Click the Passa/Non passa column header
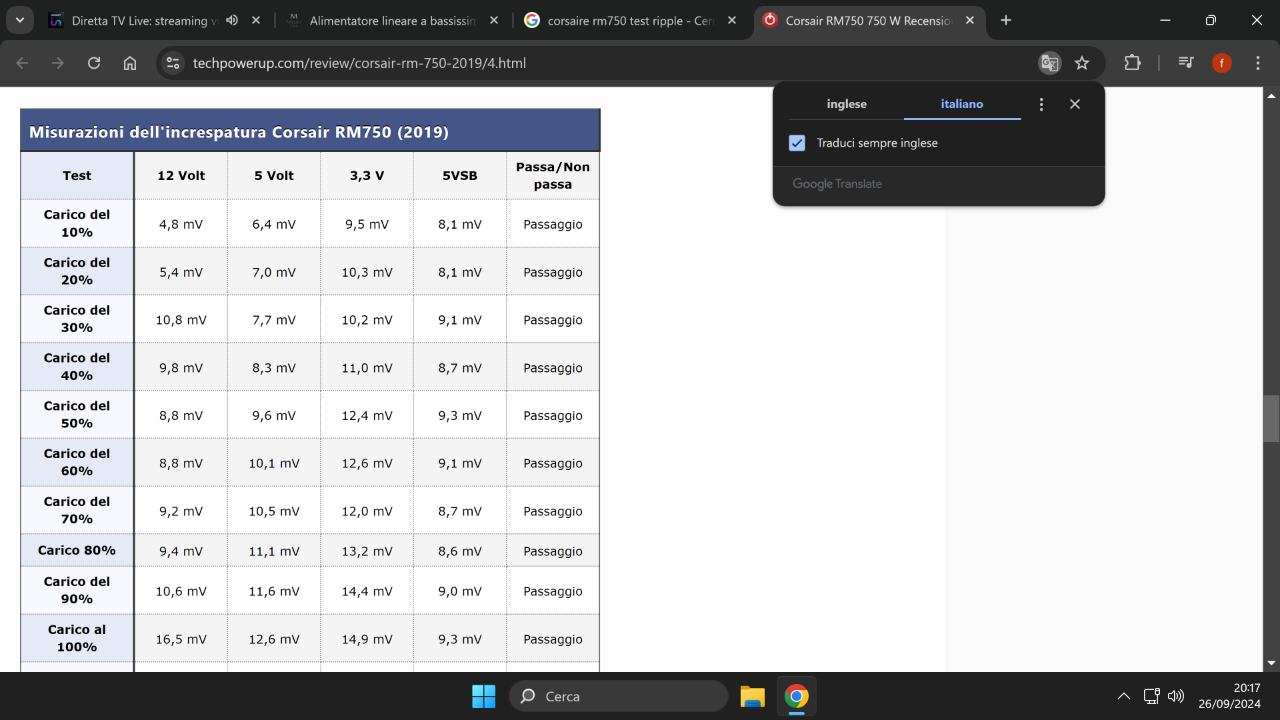The height and width of the screenshot is (720, 1280). tap(553, 176)
